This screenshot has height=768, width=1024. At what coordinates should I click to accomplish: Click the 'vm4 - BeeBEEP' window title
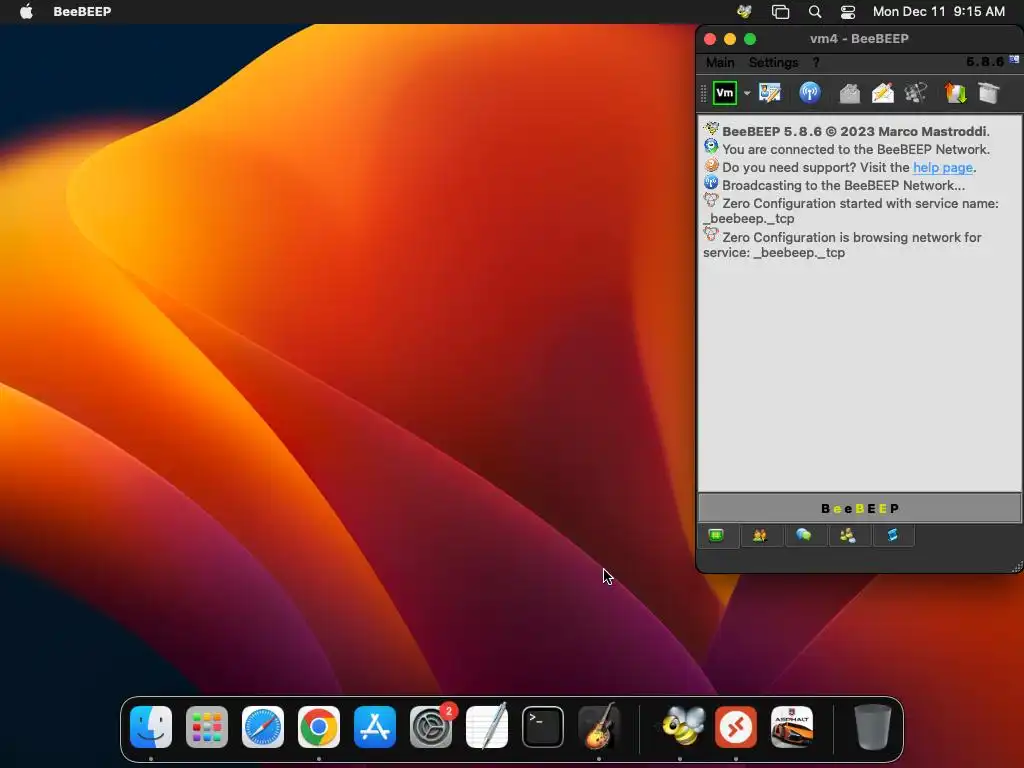pyautogui.click(x=859, y=39)
